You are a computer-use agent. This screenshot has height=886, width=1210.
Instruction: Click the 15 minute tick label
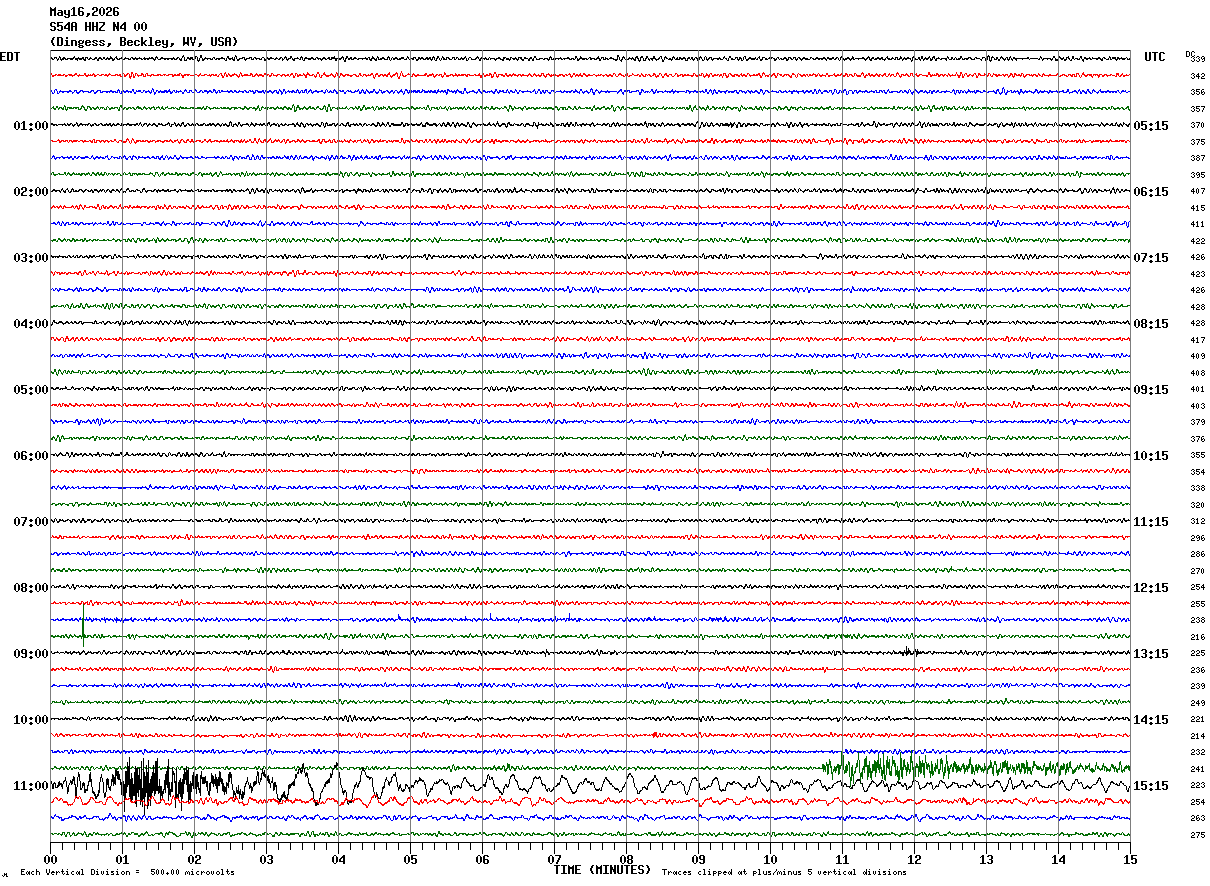click(x=1129, y=859)
